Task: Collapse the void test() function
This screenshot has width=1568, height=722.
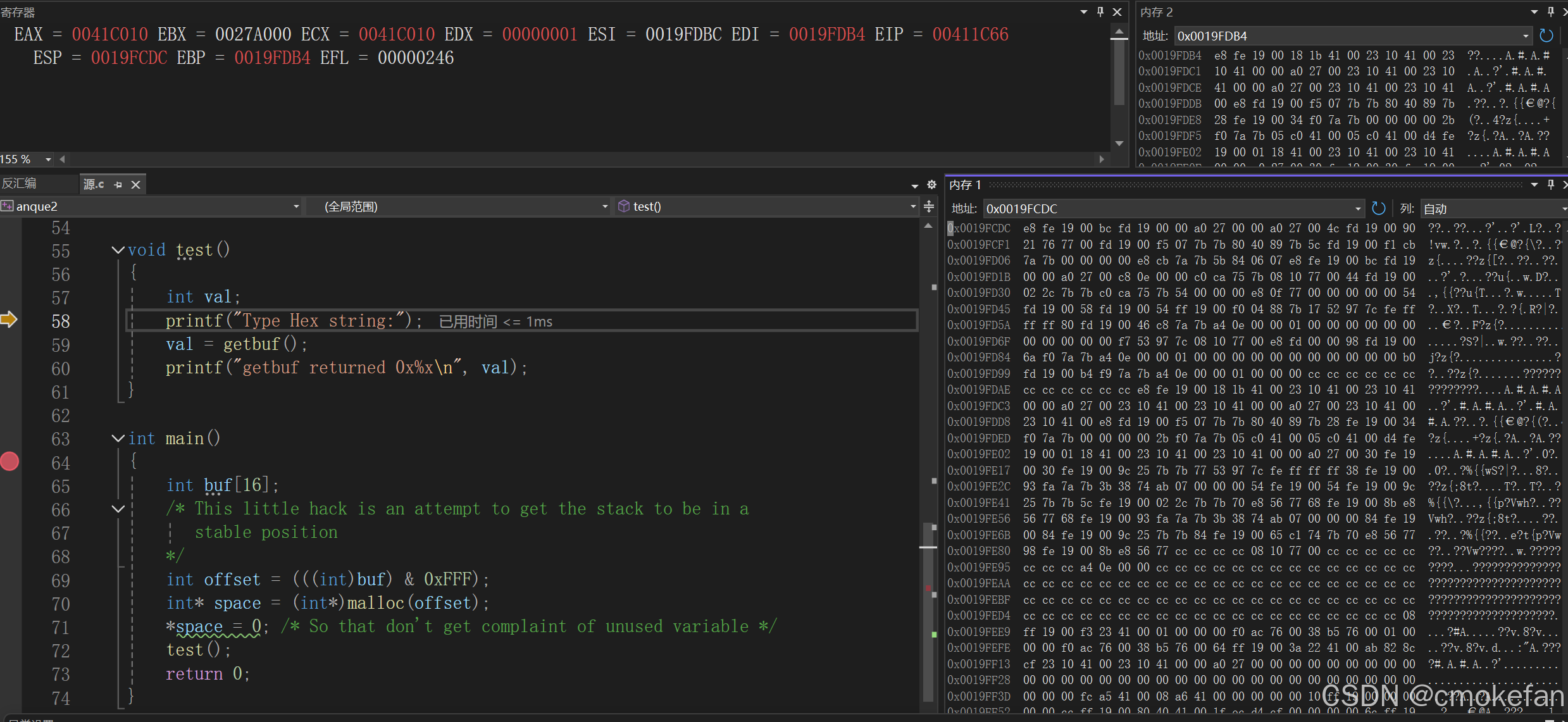Action: click(118, 250)
